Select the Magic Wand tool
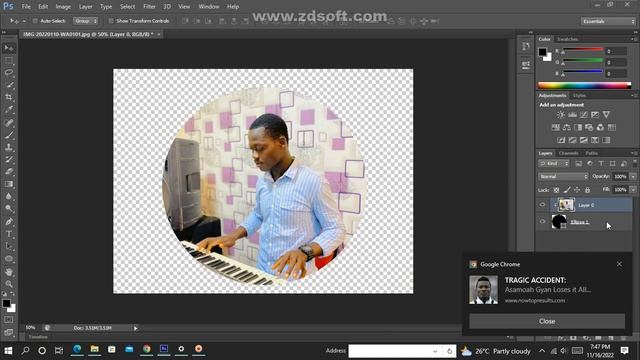Viewport: 640px width, 360px height. point(9,85)
